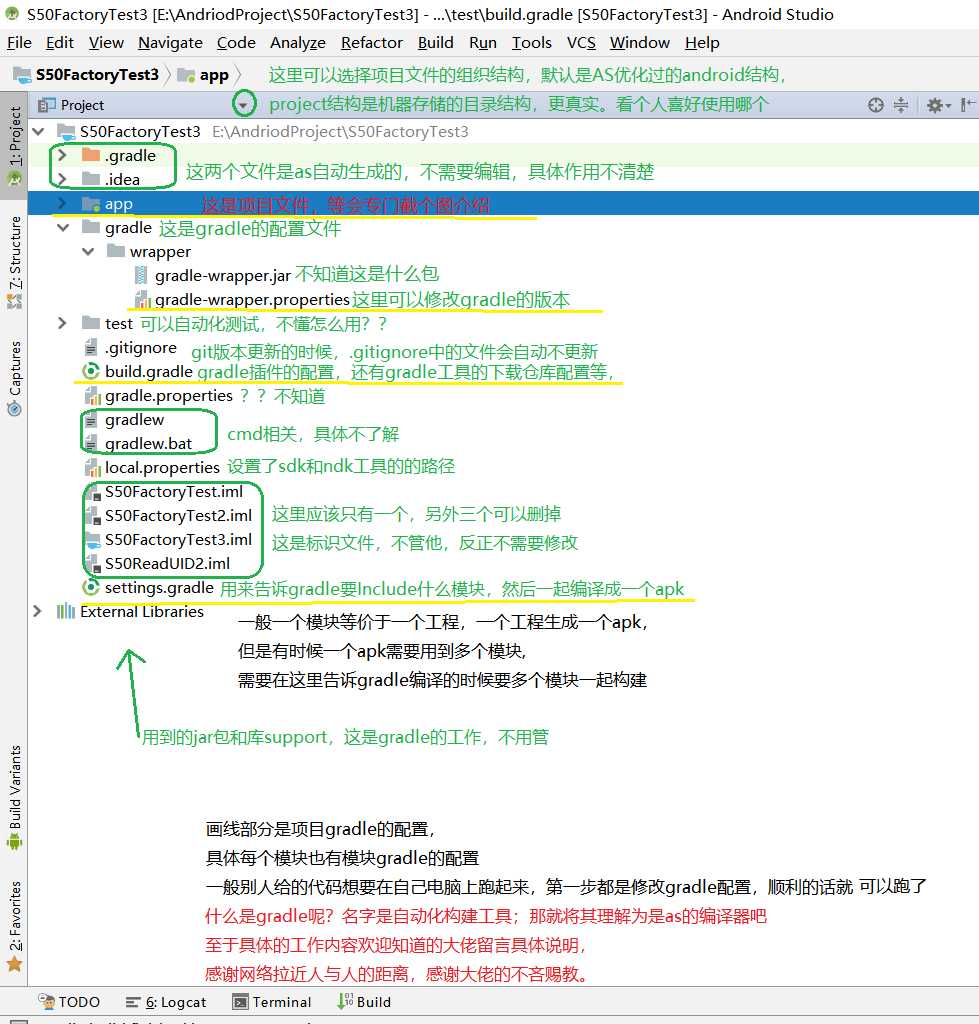The width and height of the screenshot is (979, 1024).
Task: Expand the app module node
Action: tap(62, 204)
